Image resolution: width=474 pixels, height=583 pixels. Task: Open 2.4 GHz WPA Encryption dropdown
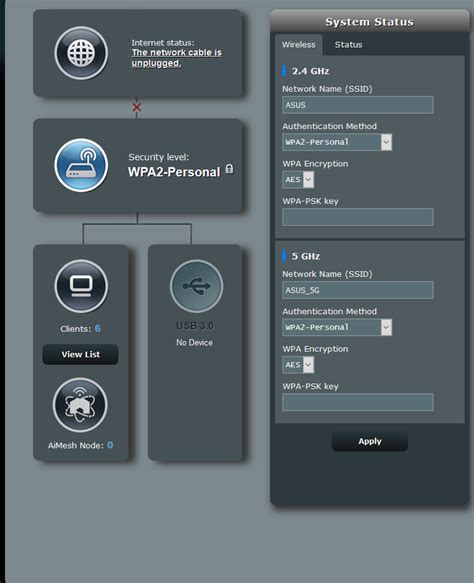pyautogui.click(x=298, y=180)
